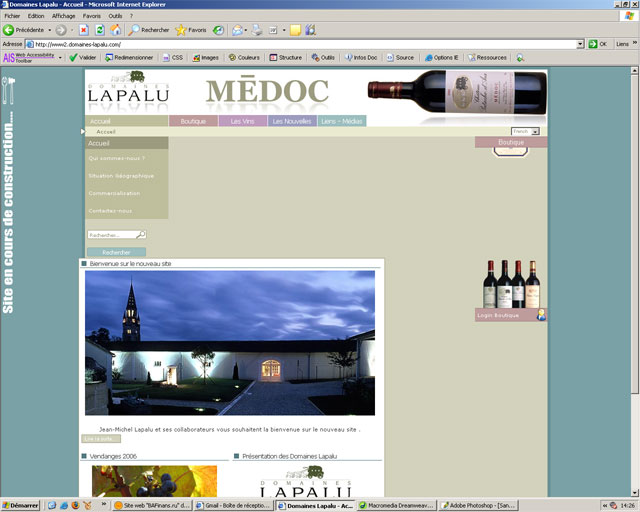640x512 pixels.
Task: Print the page with printer icon
Action: point(257,30)
